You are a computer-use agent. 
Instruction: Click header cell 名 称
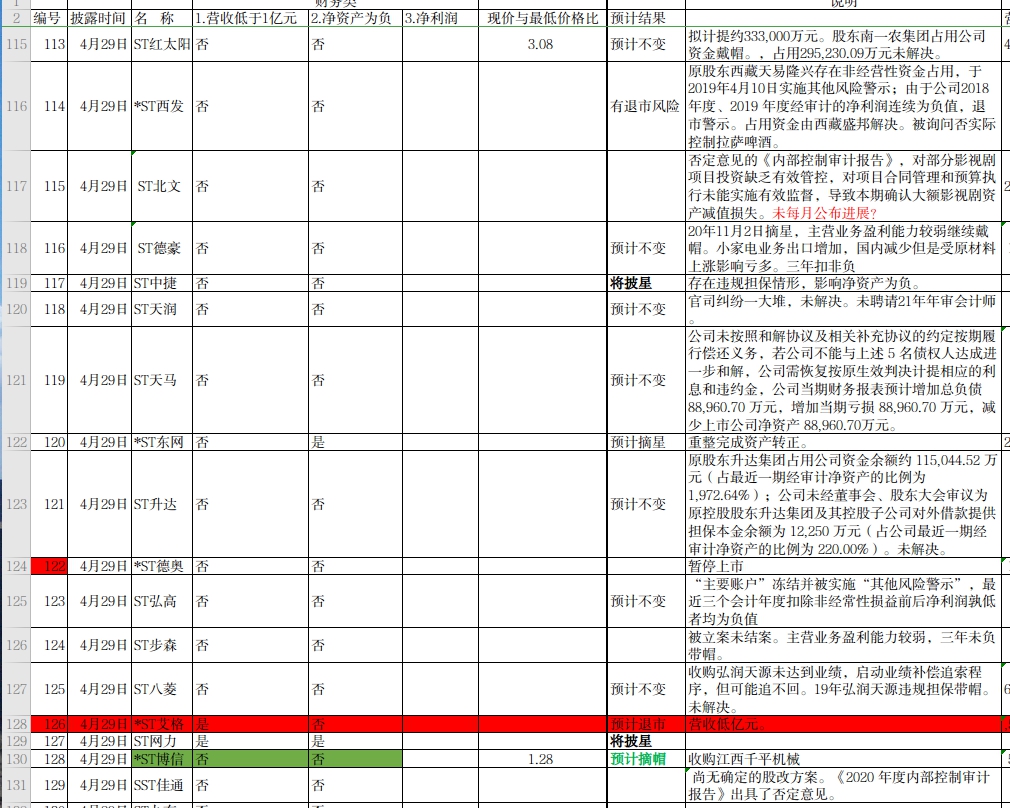point(162,18)
